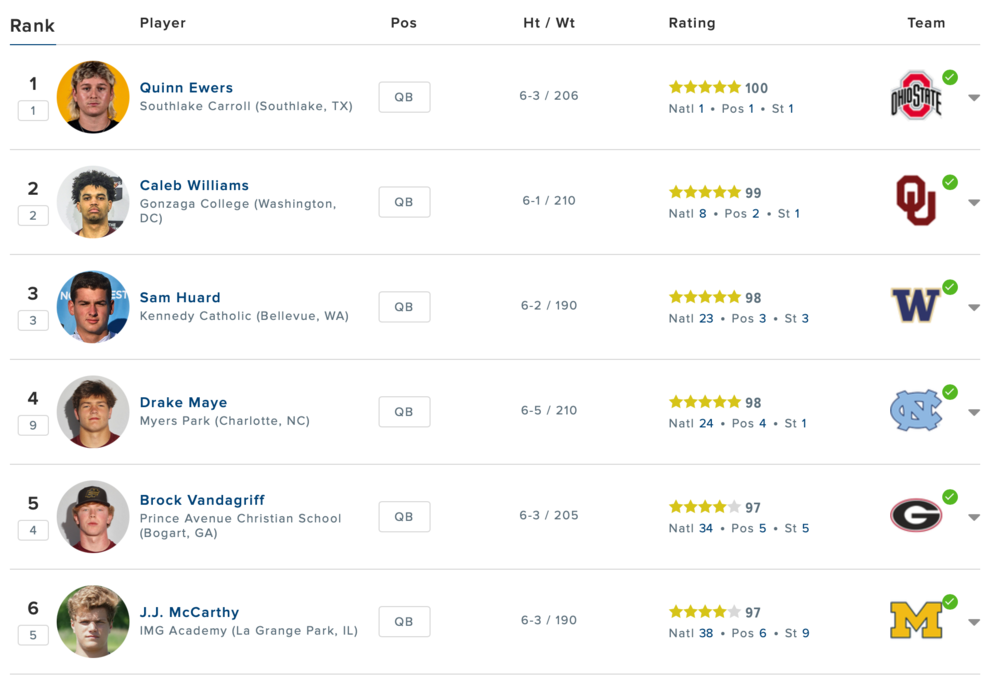This screenshot has width=1000, height=685.
Task: Click Brock Vandagriff's four-star rating
Action: 704,507
